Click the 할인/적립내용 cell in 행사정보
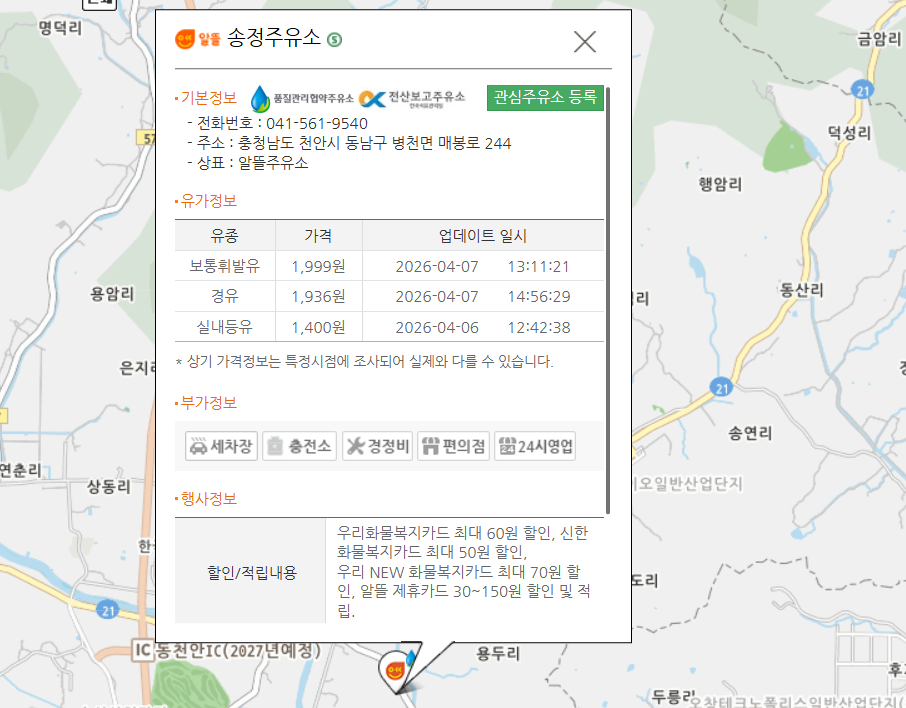Image resolution: width=906 pixels, height=708 pixels. (251, 572)
